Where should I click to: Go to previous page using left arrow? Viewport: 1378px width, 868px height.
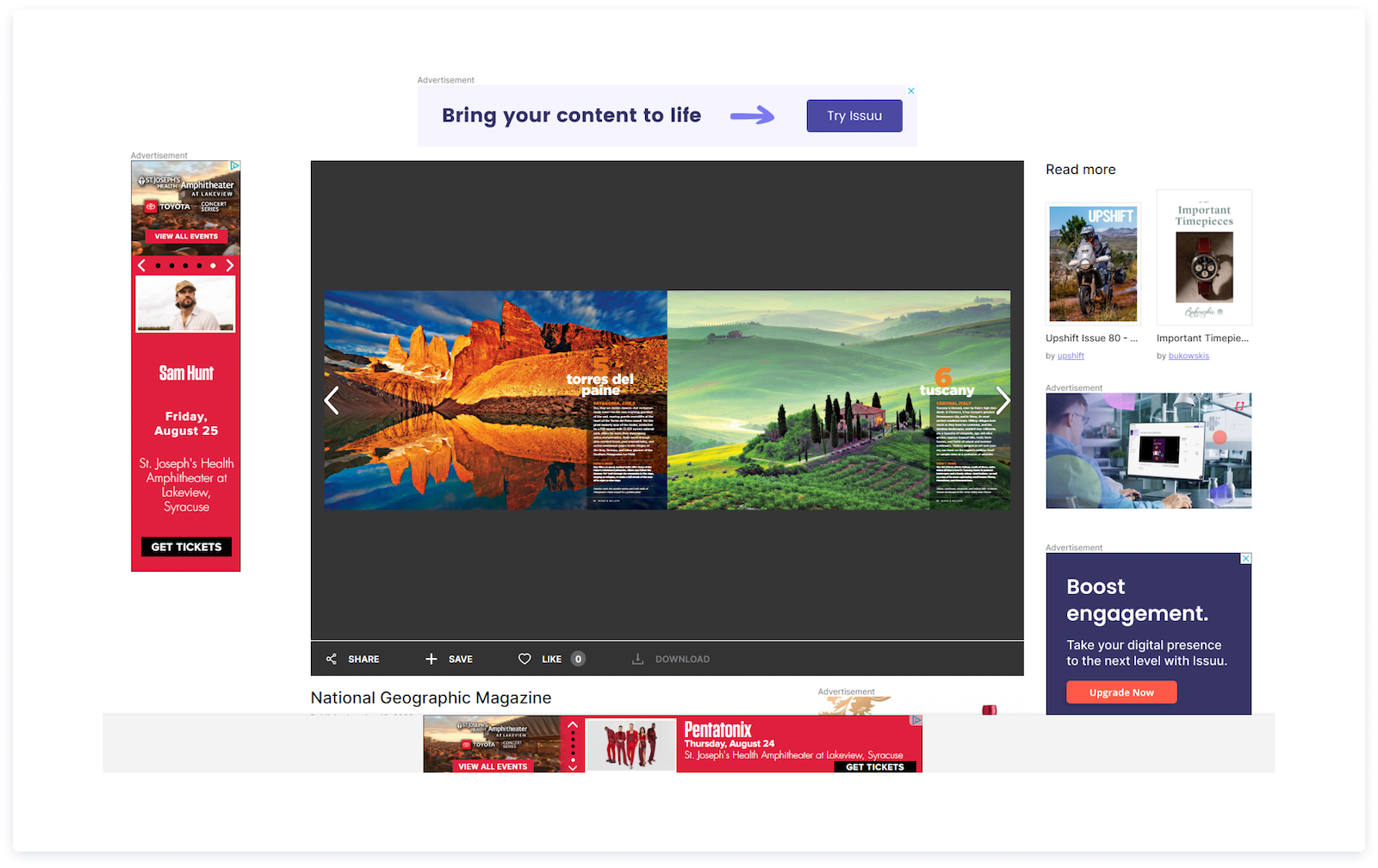click(x=332, y=400)
